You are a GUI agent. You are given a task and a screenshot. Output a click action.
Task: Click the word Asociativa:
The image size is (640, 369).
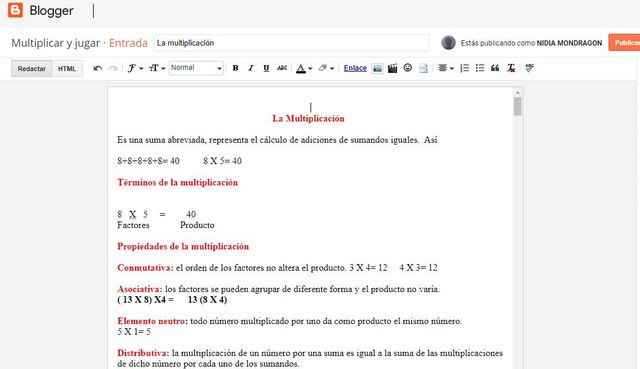tap(140, 289)
